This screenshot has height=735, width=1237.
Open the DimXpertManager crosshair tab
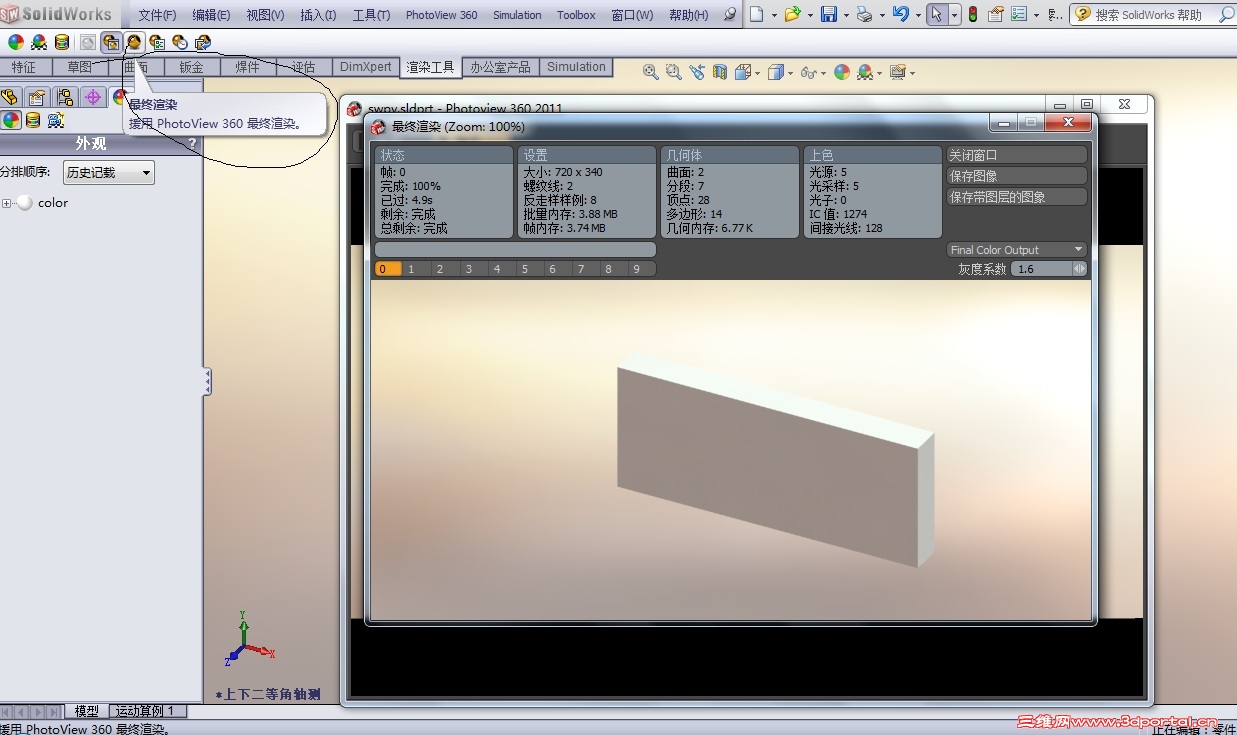93,97
